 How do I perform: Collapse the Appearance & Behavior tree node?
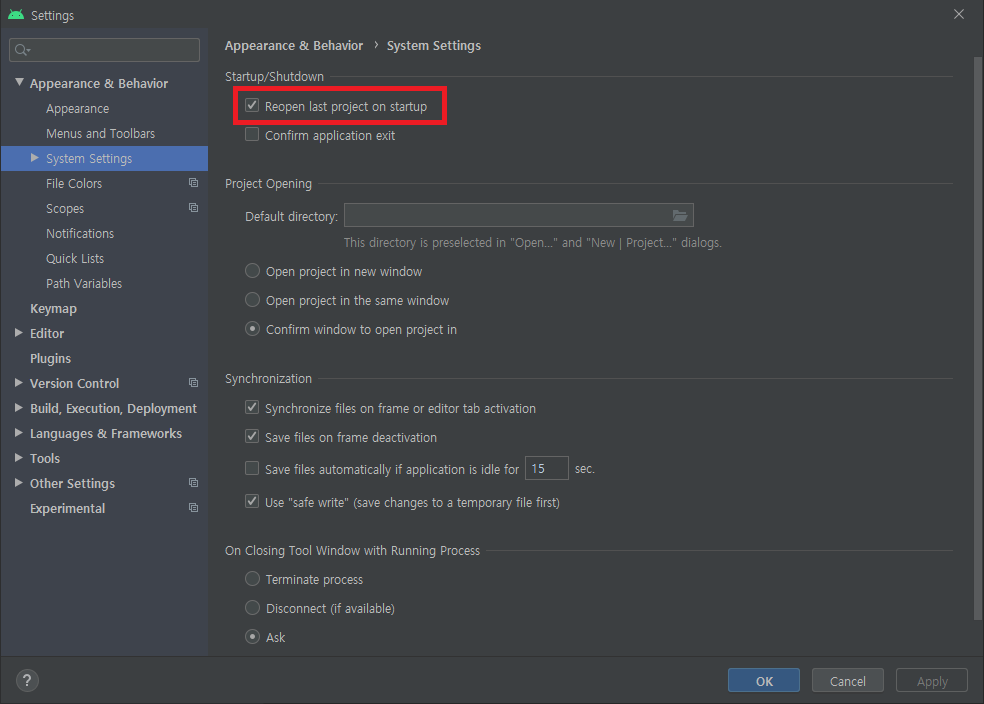tap(19, 82)
